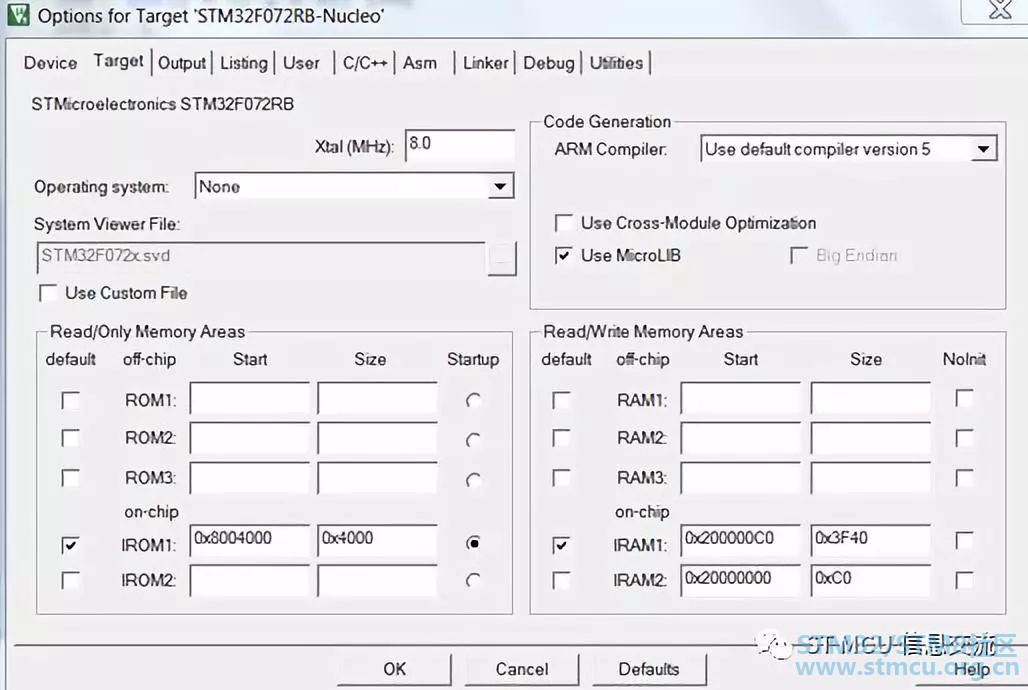
Task: Click the ROM1 Start field
Action: 250,398
